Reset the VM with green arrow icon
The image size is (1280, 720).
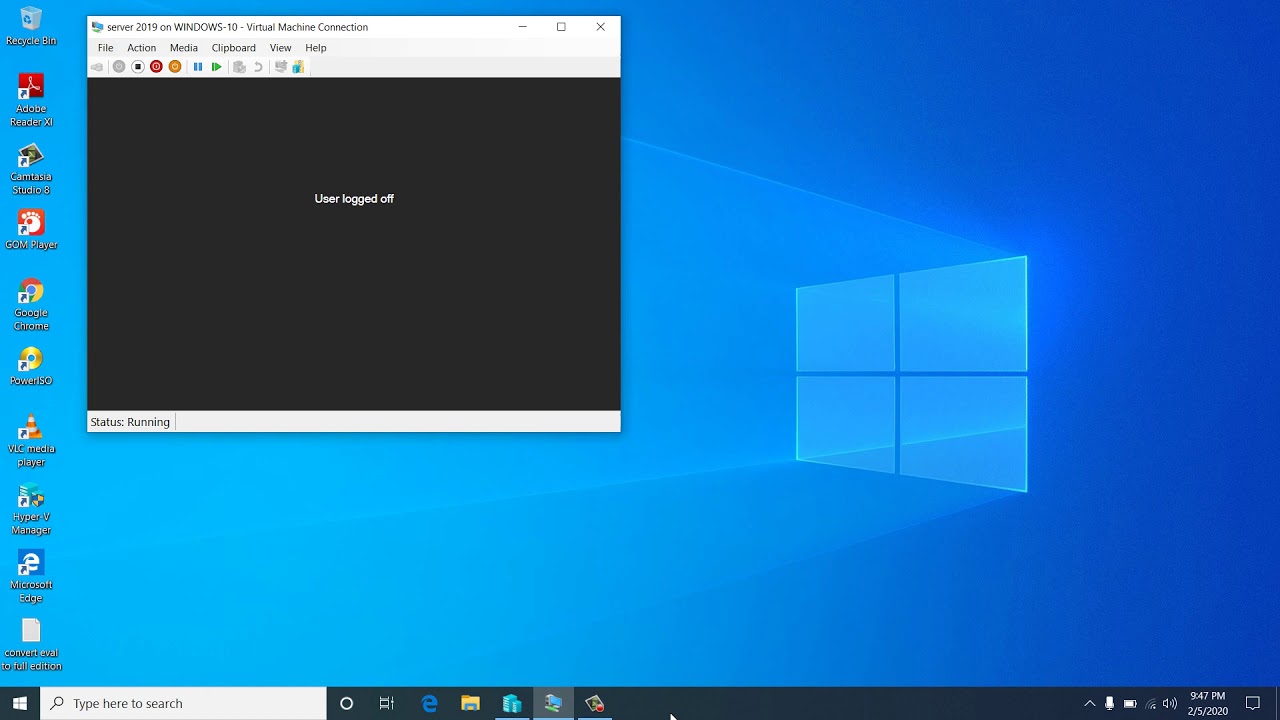pos(216,67)
